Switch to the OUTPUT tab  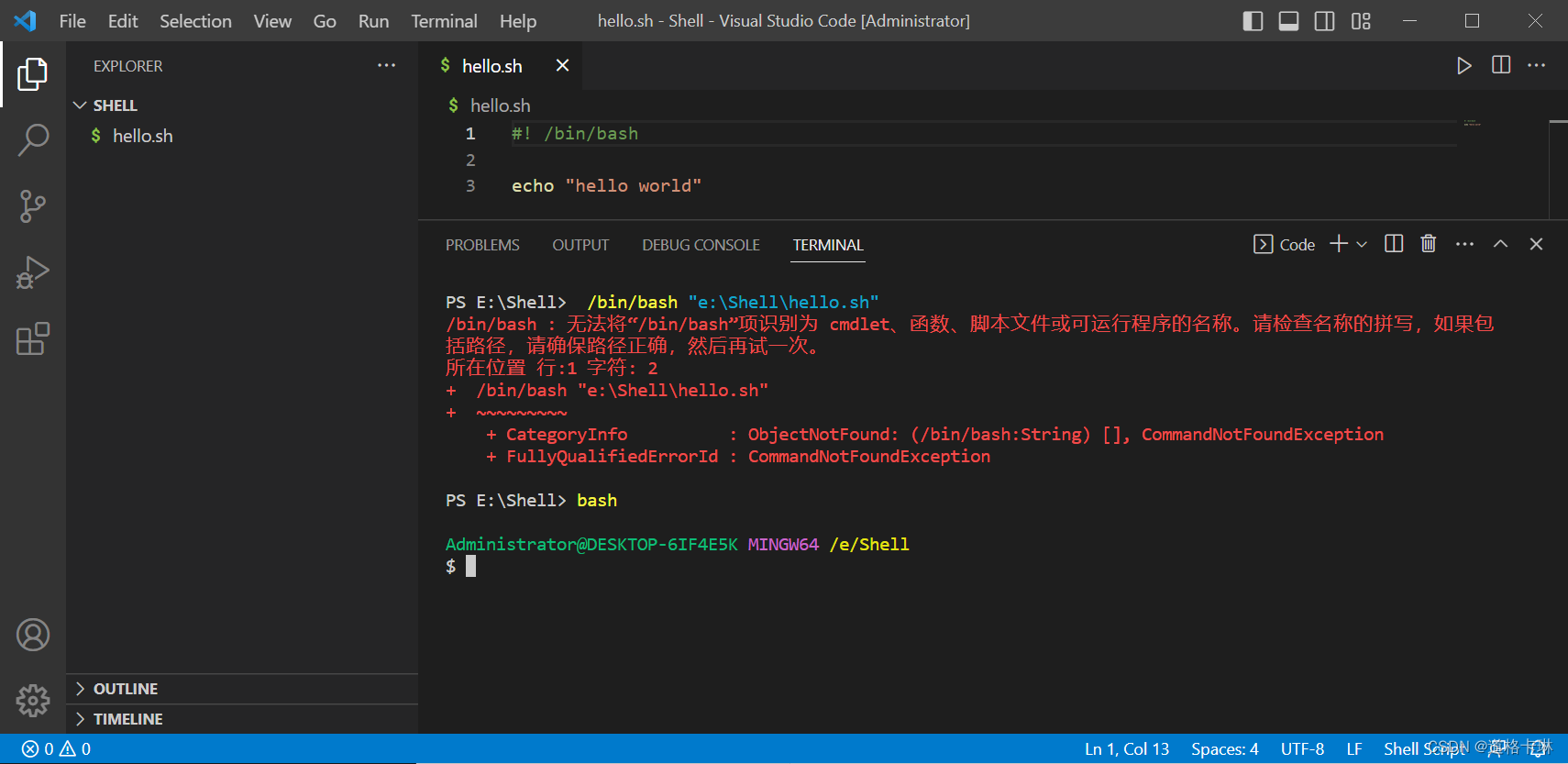(x=580, y=245)
